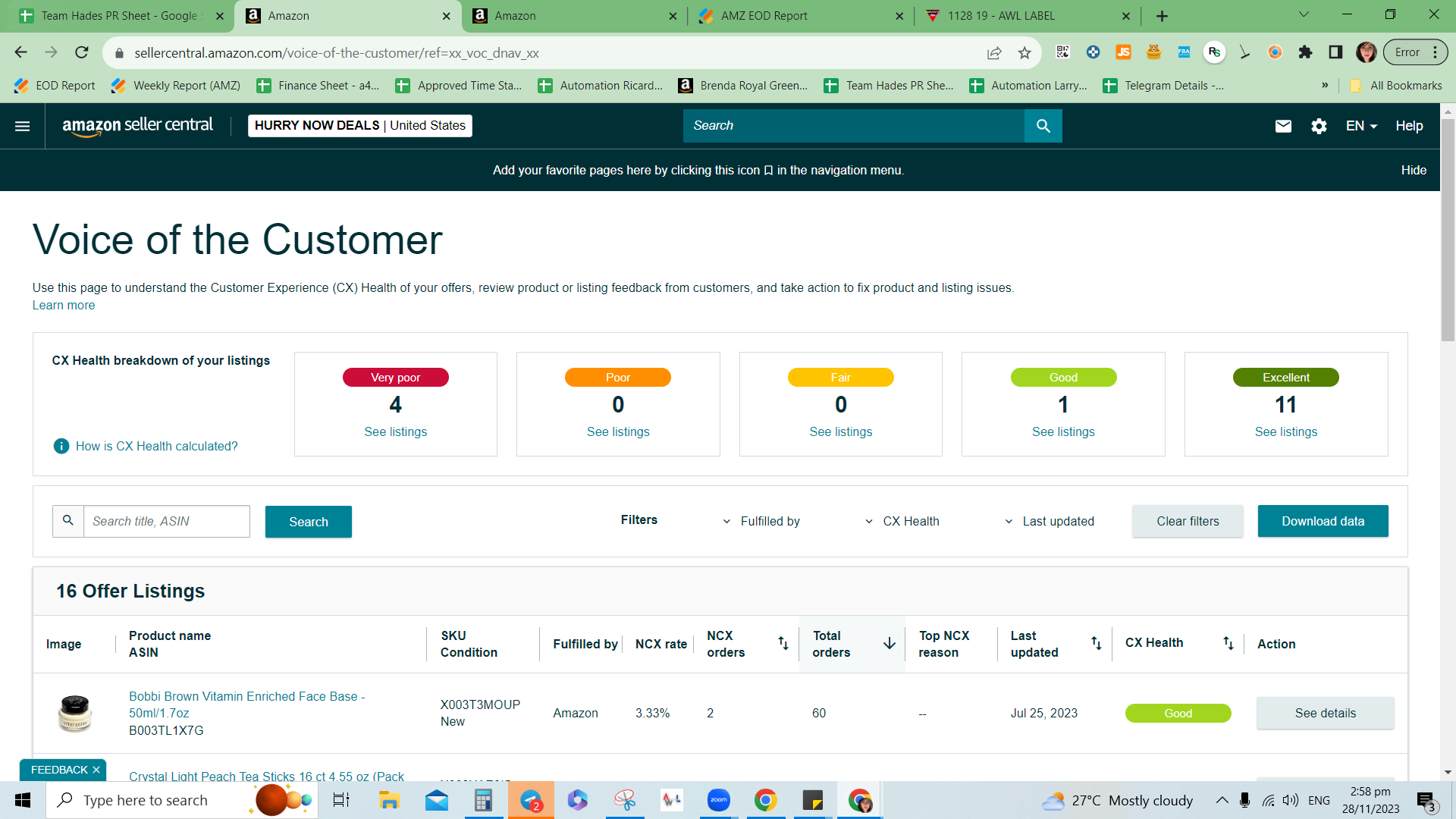Open How is CX Health calculated link
Screen dimensions: 1456x819
(x=156, y=447)
